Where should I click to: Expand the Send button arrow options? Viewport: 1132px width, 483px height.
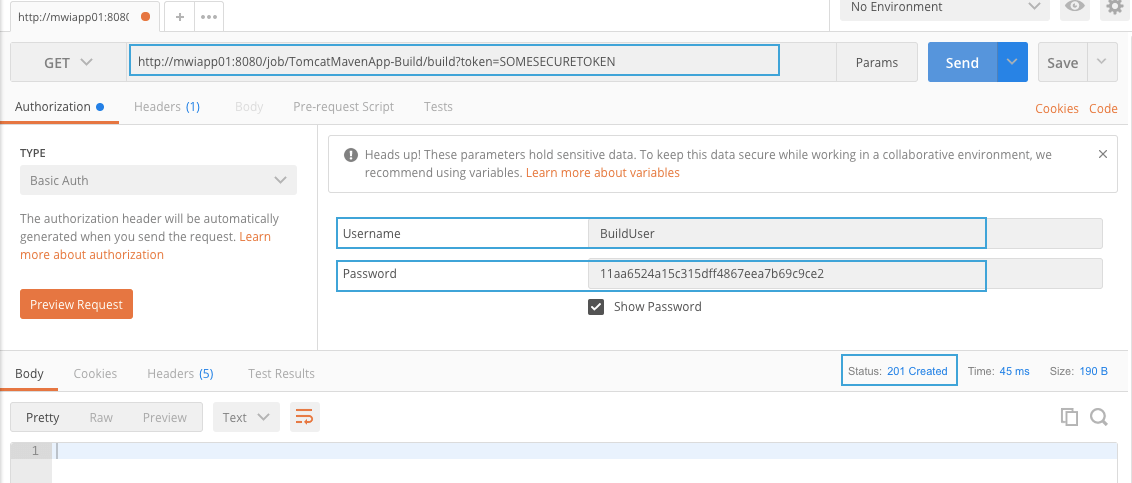click(1012, 62)
